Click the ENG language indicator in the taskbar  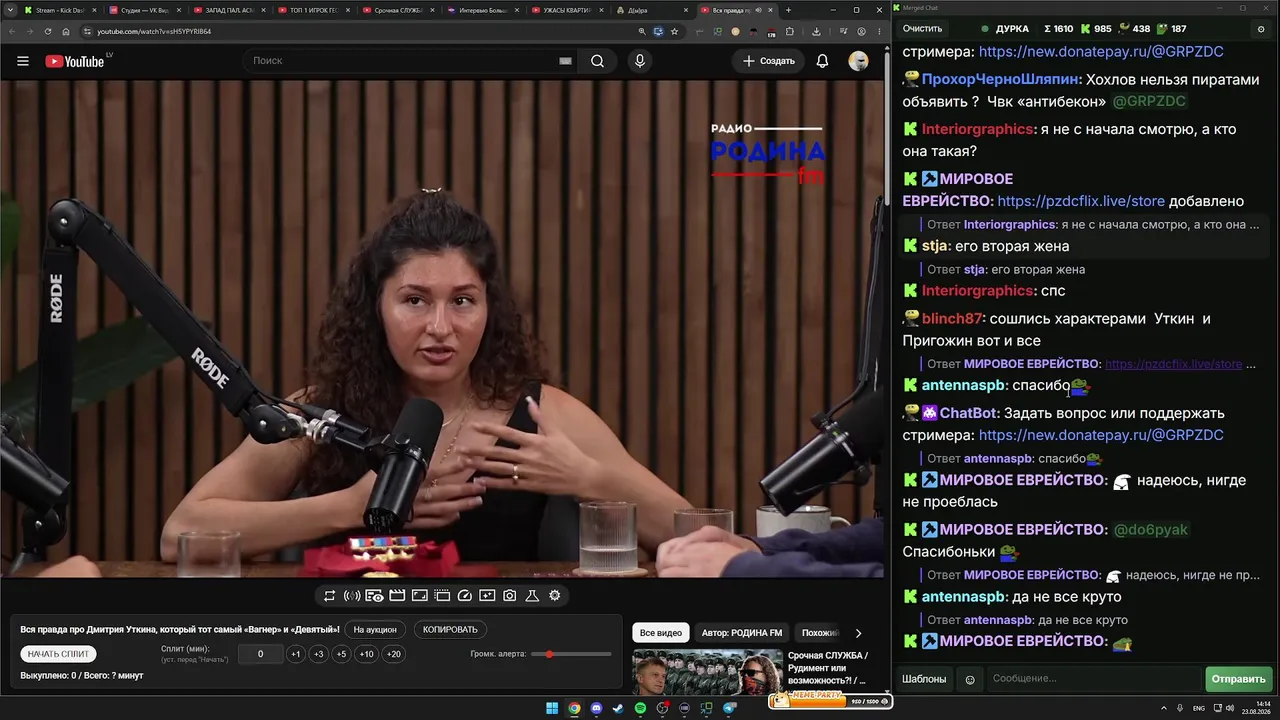pyautogui.click(x=1199, y=708)
